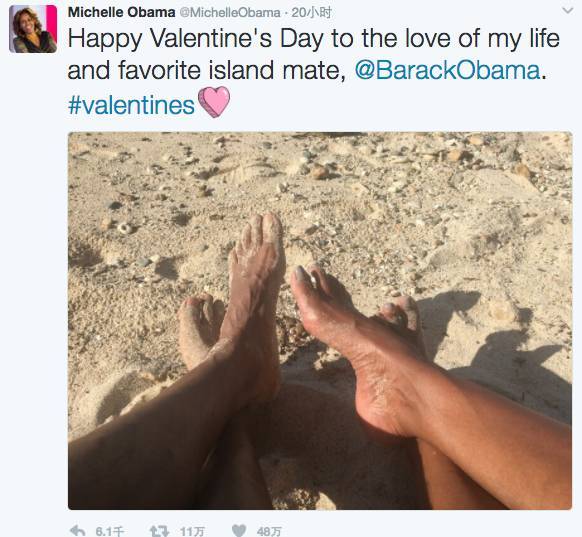Open Michelle Obama's profile picture

coord(33,29)
